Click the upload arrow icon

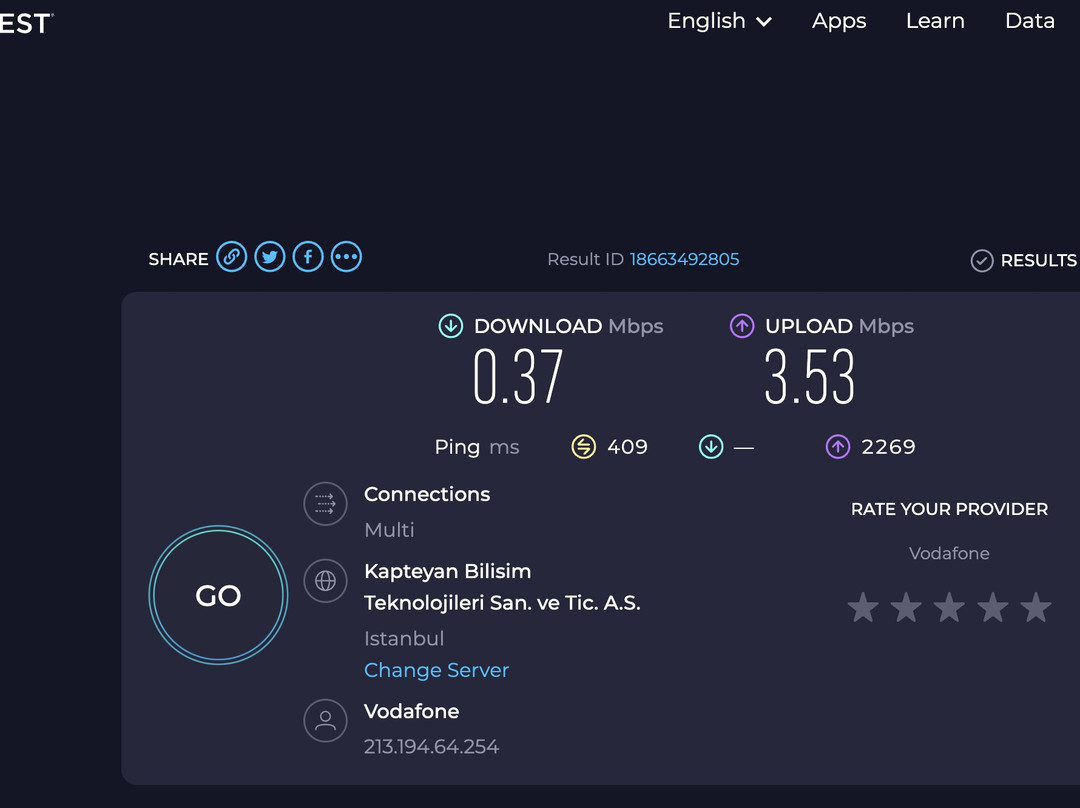[741, 326]
